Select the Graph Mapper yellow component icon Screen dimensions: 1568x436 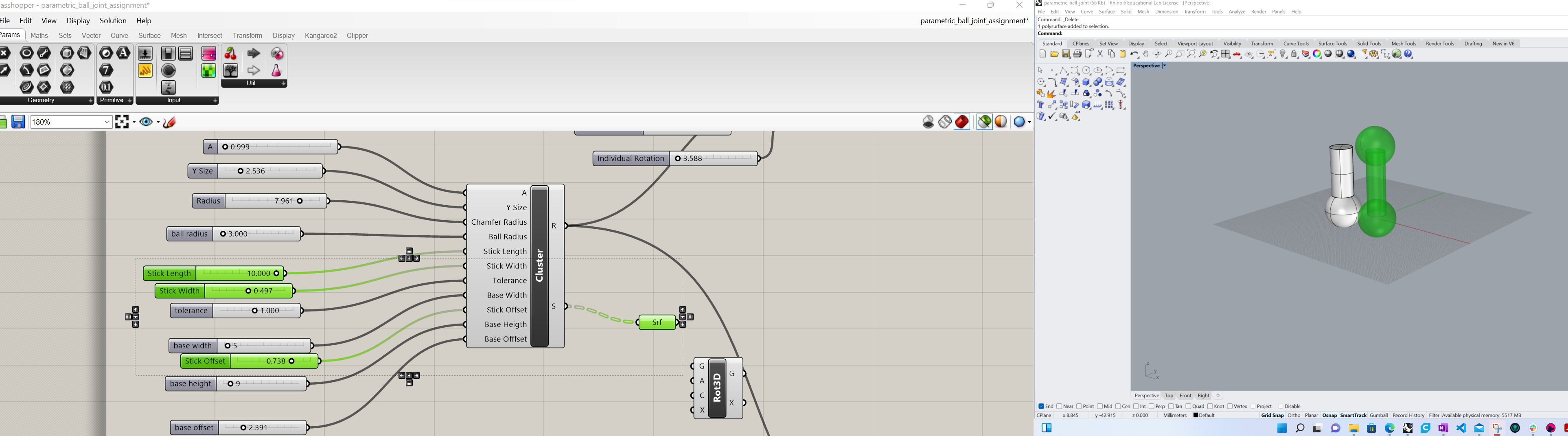pos(145,71)
